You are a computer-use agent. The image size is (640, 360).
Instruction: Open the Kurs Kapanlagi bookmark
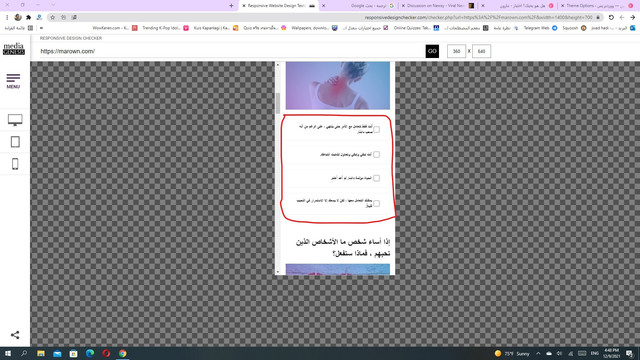[216, 28]
